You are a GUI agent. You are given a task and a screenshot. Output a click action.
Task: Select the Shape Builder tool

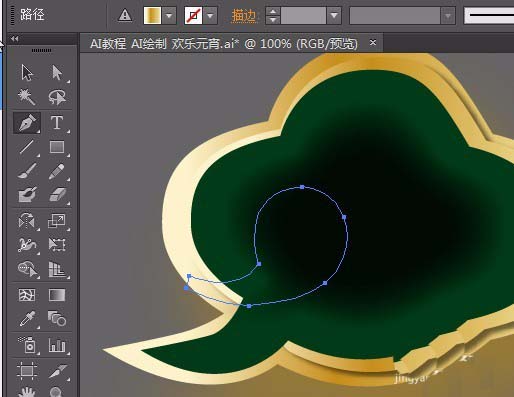(27, 269)
